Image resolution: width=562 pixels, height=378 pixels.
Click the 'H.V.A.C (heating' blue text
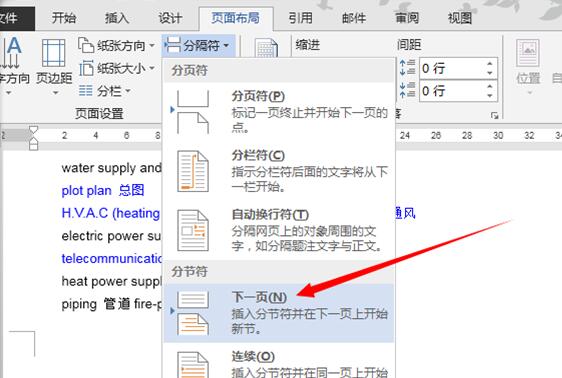(x=111, y=213)
